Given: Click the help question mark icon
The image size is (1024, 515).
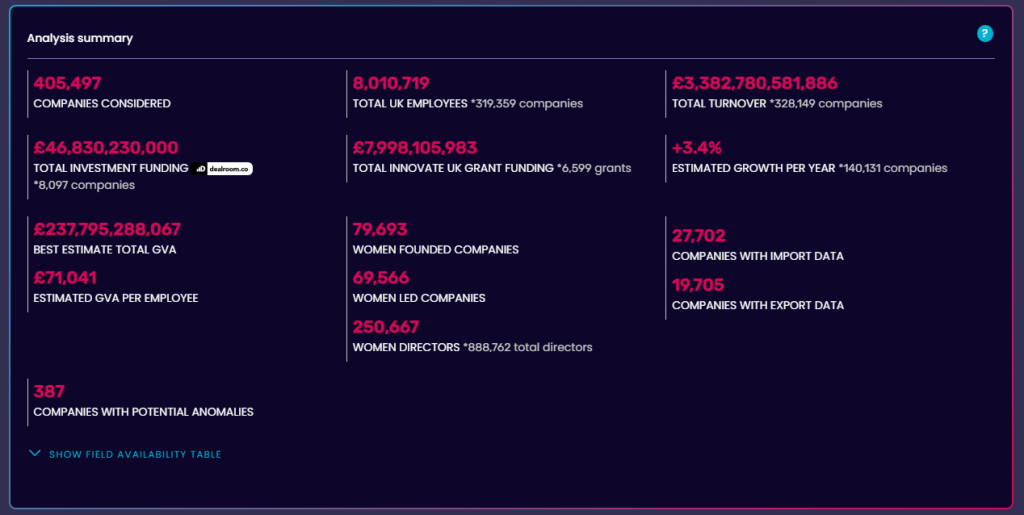Looking at the screenshot, I should pos(985,34).
